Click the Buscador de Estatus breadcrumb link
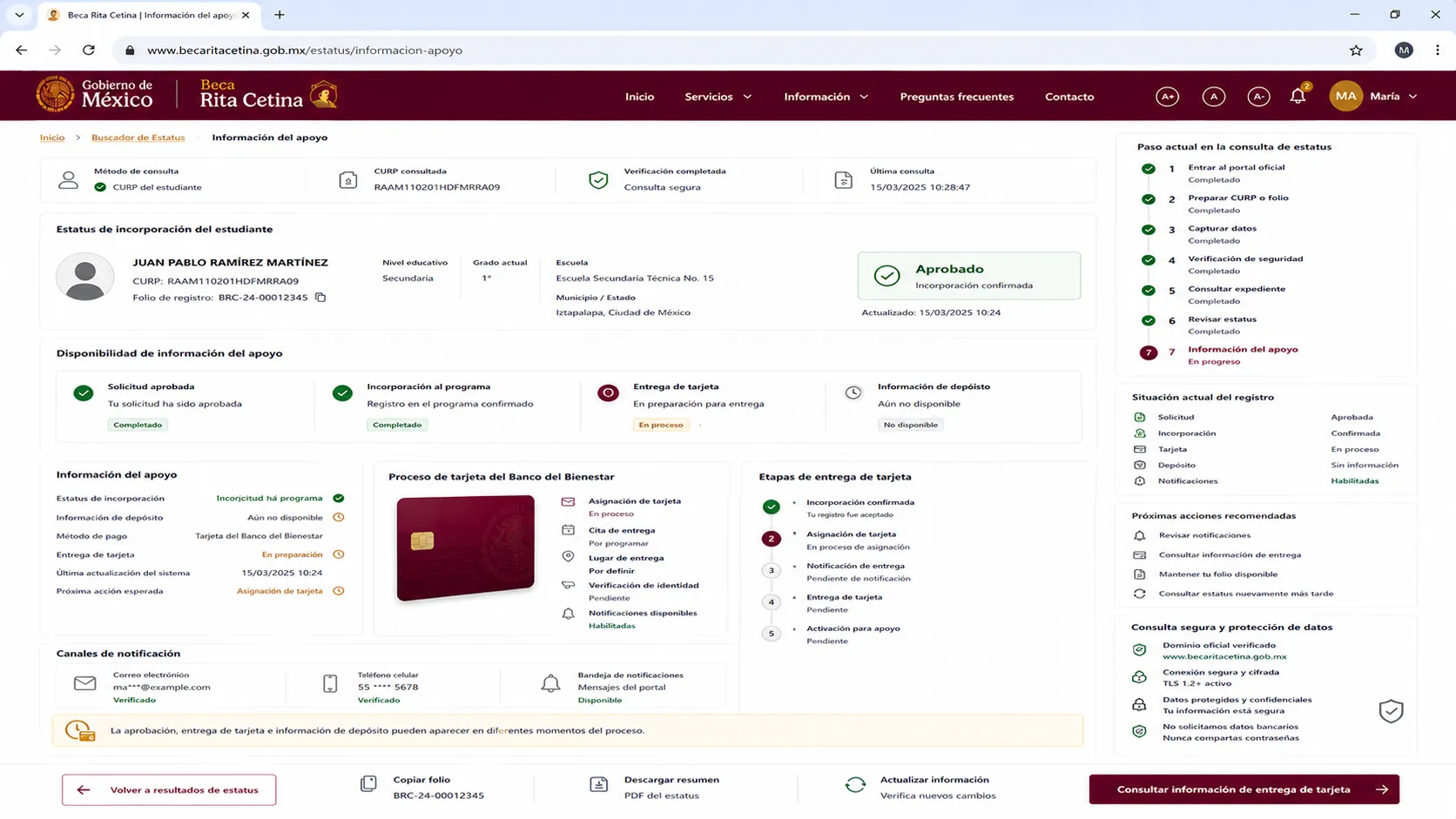The image size is (1456, 819). 138,138
